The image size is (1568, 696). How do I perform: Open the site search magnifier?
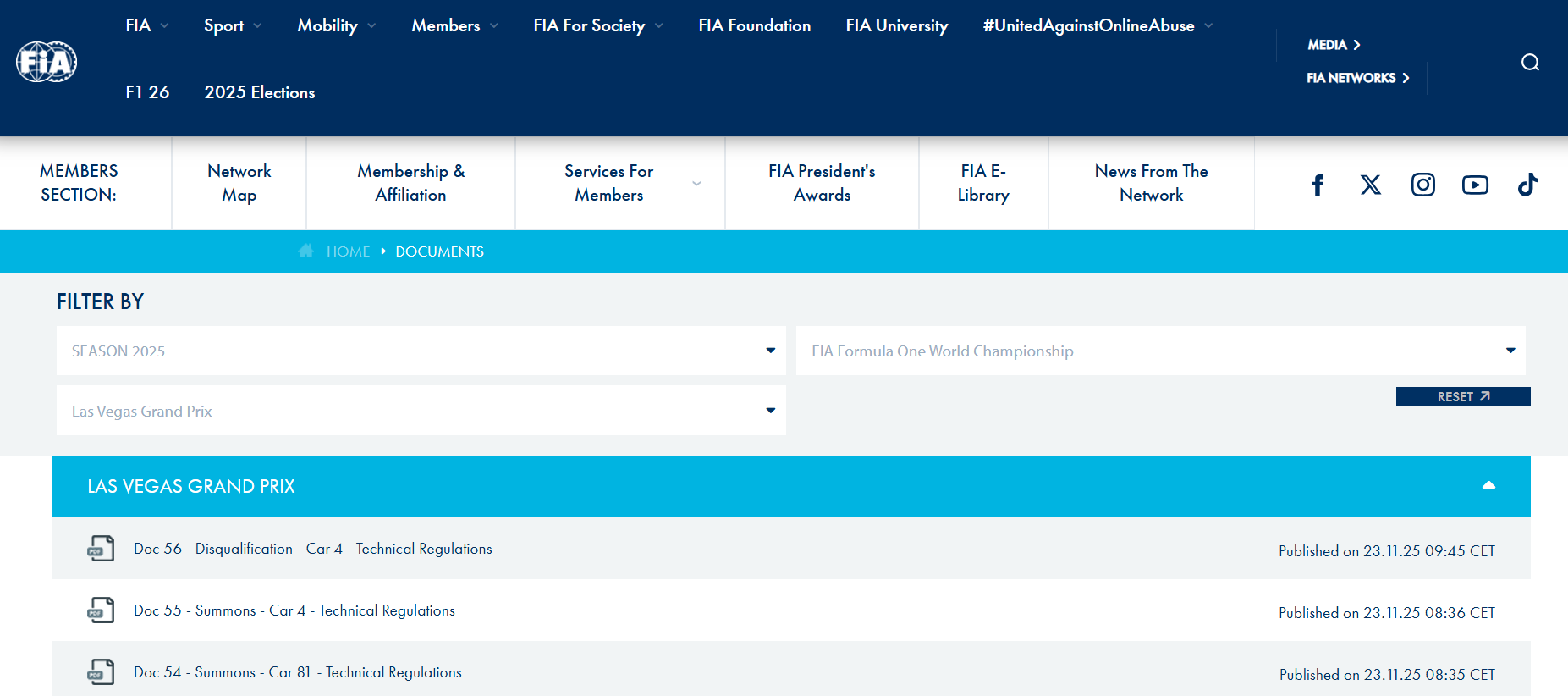point(1530,63)
